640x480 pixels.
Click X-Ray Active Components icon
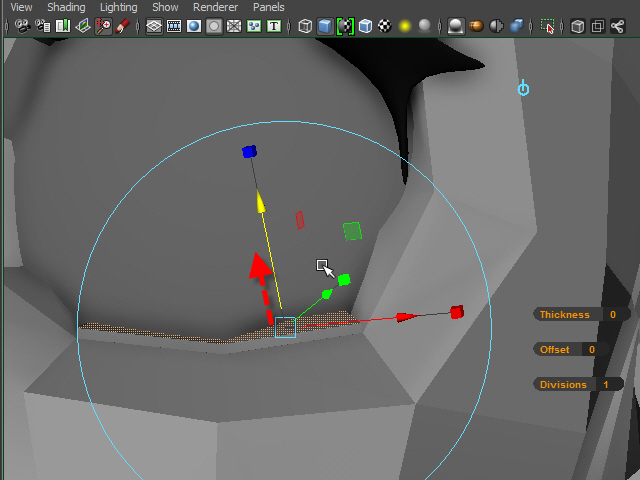[598, 27]
